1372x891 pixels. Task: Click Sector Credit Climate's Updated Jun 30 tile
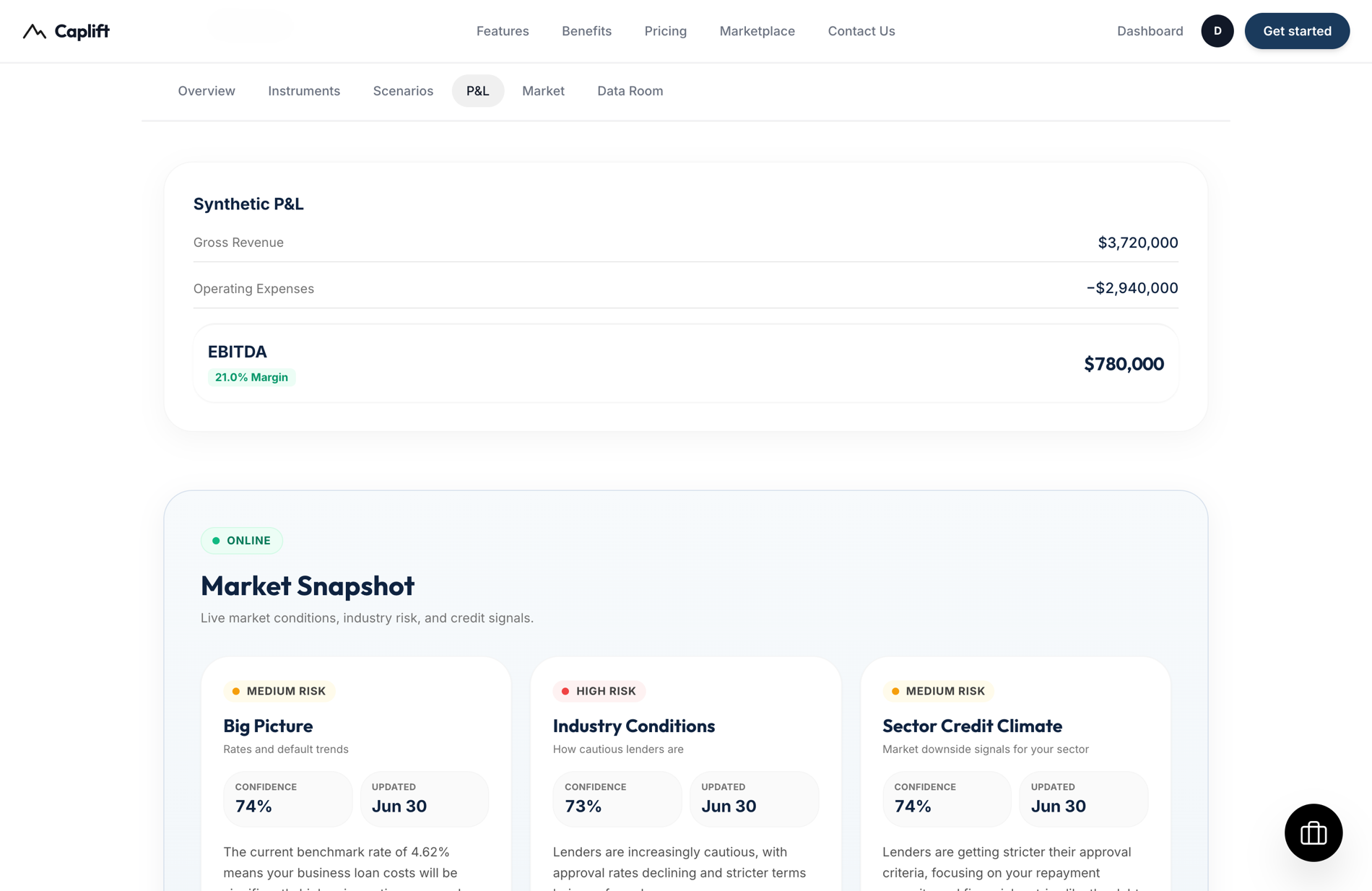[x=1083, y=799]
